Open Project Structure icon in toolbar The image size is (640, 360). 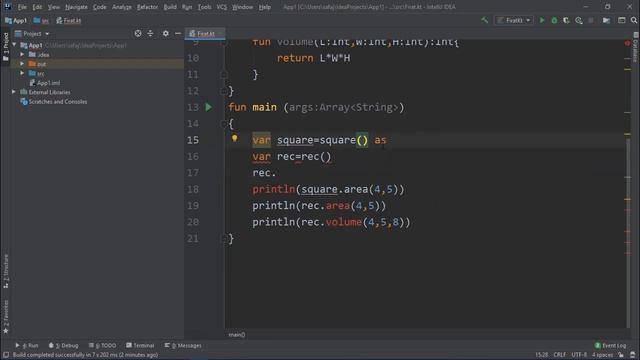pyautogui.click(x=607, y=20)
